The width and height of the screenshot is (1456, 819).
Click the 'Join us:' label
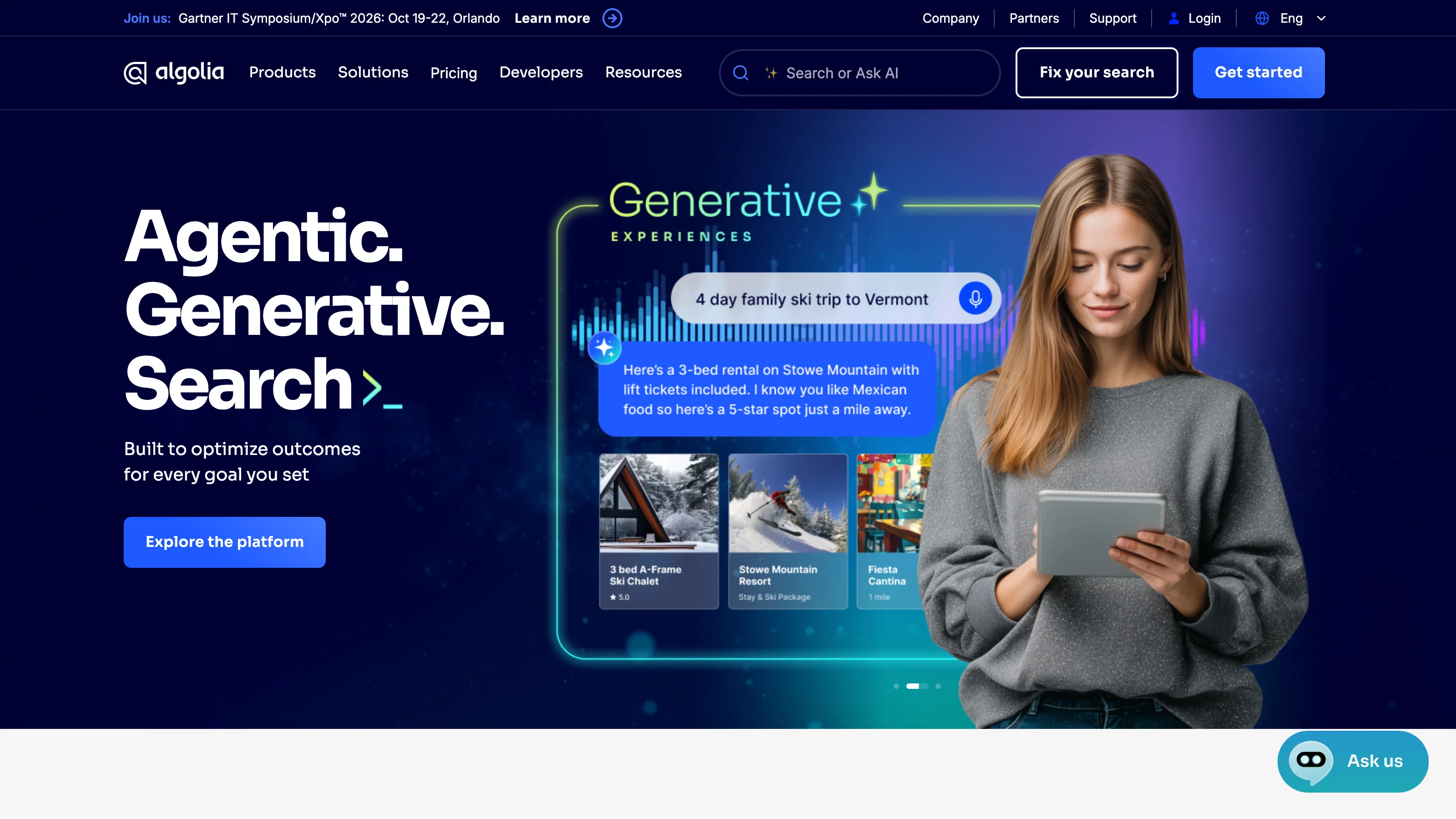coord(147,18)
